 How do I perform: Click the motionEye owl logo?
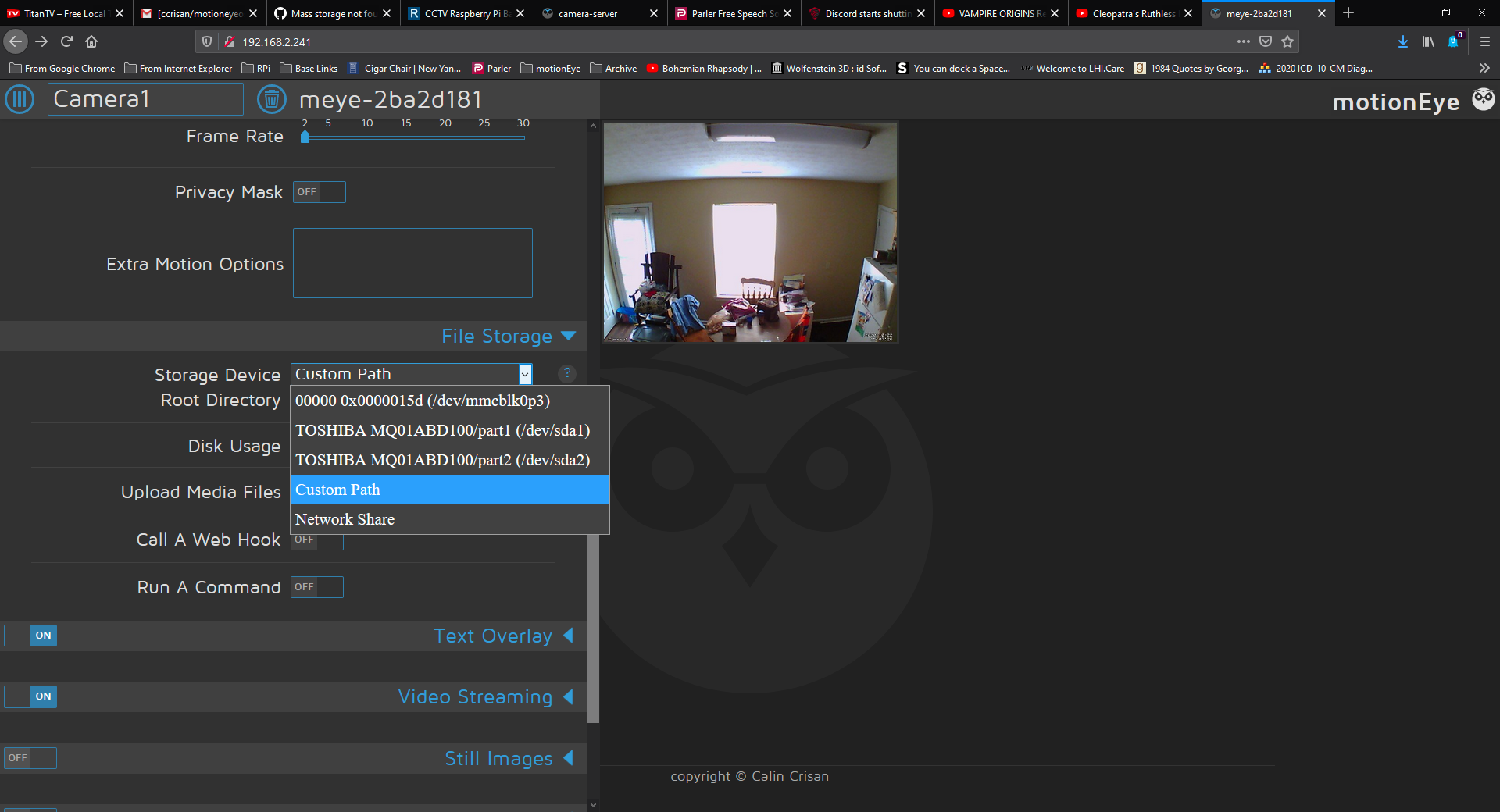(1483, 100)
